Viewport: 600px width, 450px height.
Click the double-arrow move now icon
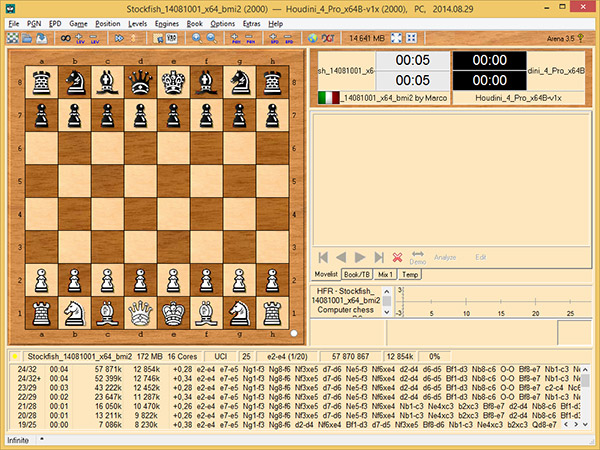tap(119, 38)
